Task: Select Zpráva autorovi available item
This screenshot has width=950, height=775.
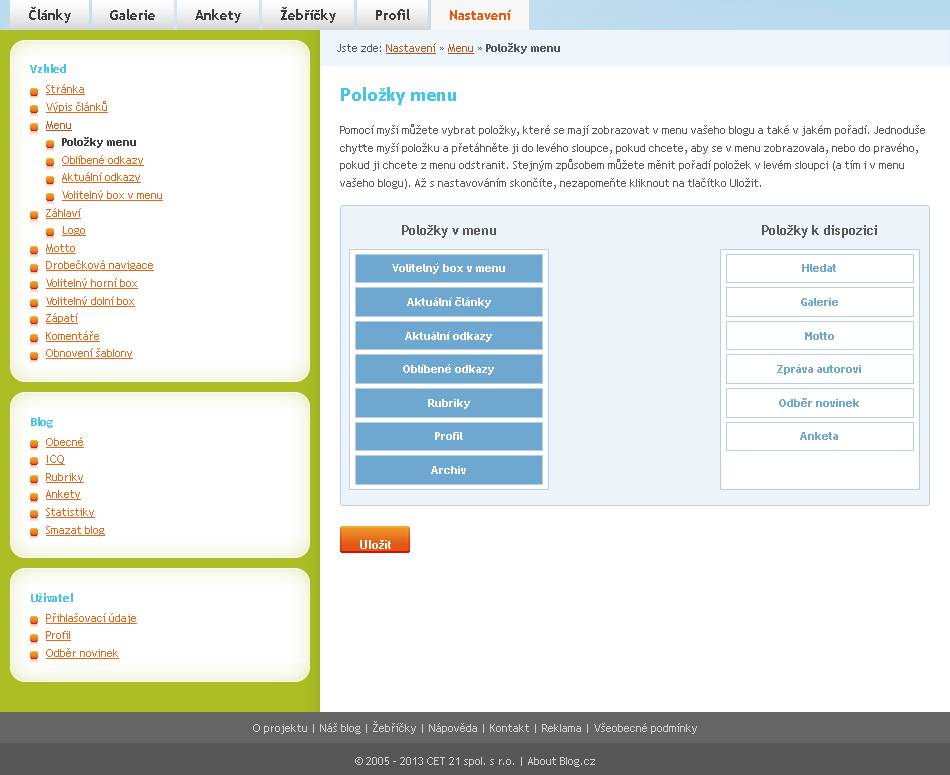Action: (820, 369)
